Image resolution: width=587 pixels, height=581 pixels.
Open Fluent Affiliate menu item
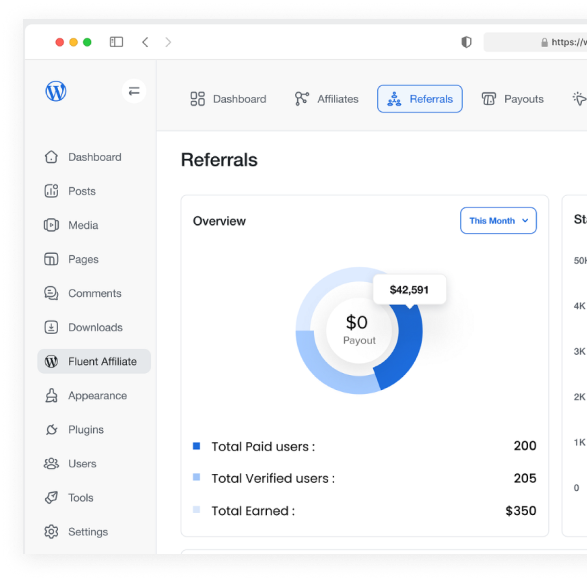coord(94,361)
